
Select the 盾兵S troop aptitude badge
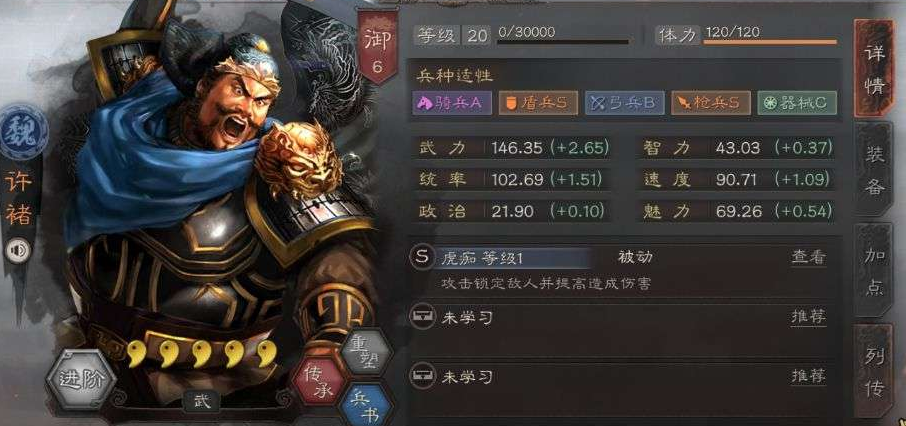click(537, 103)
